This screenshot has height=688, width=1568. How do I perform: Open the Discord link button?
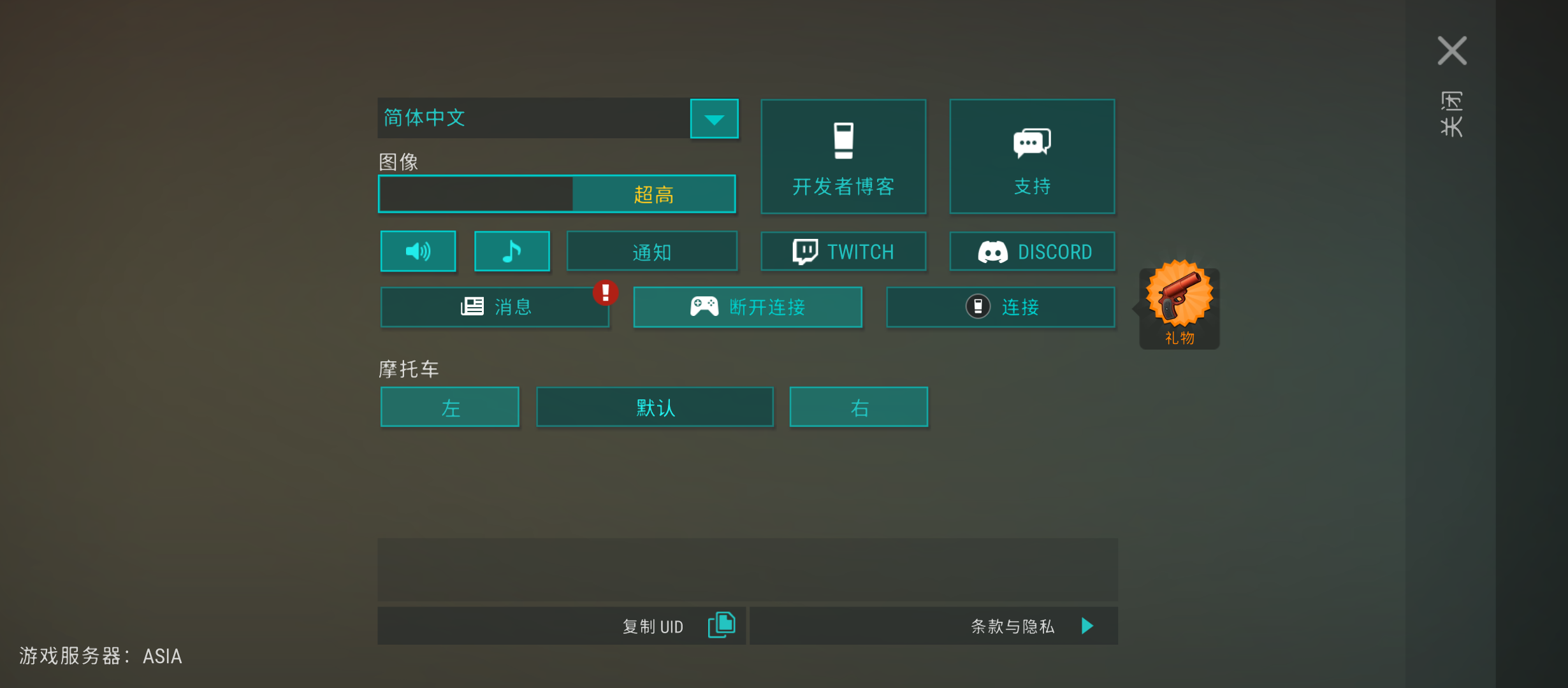pyautogui.click(x=1032, y=252)
